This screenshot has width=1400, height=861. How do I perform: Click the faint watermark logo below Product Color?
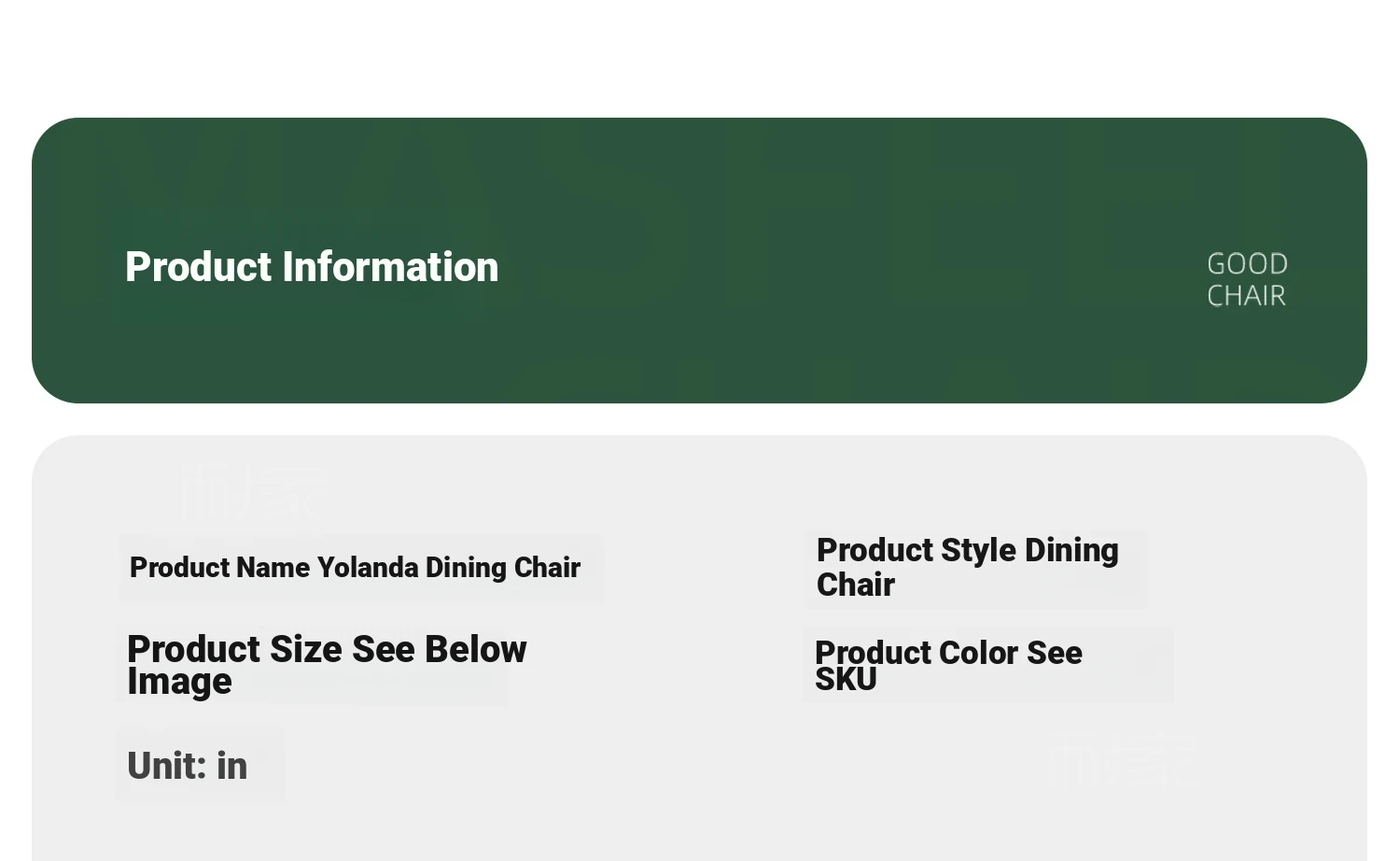1124,761
